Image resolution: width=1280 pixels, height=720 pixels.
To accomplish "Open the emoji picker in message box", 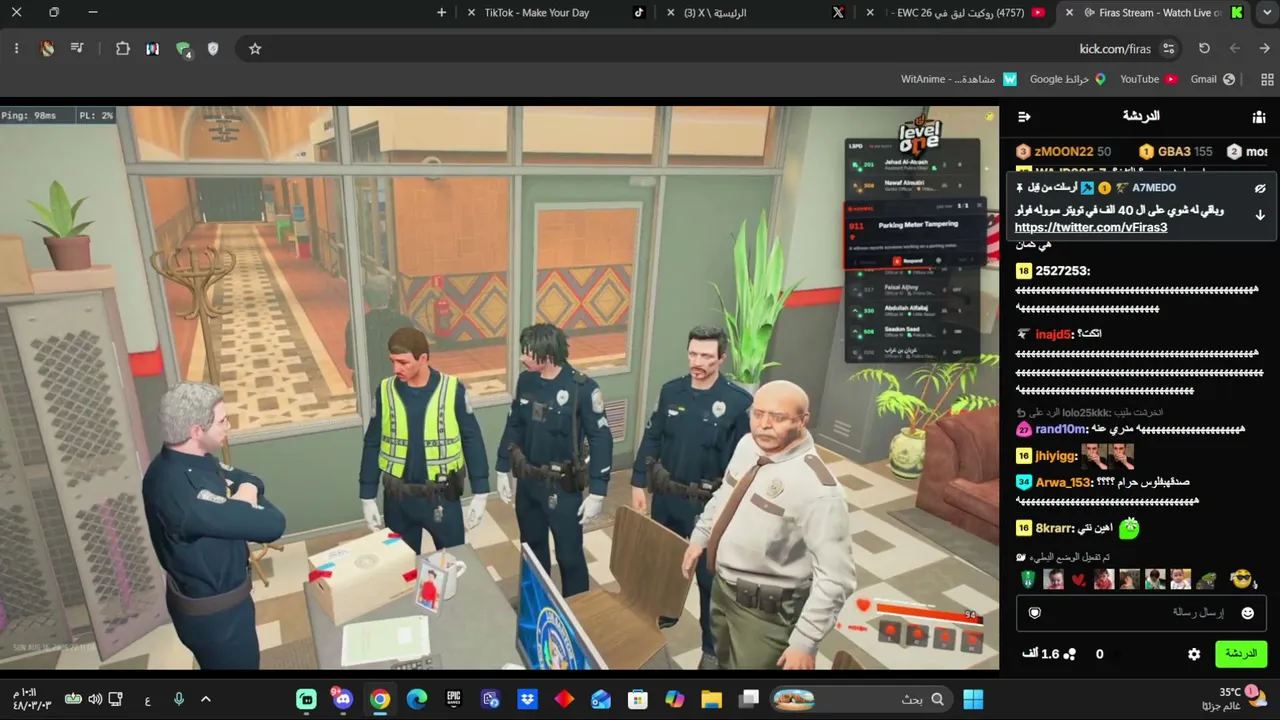I will (x=1247, y=613).
